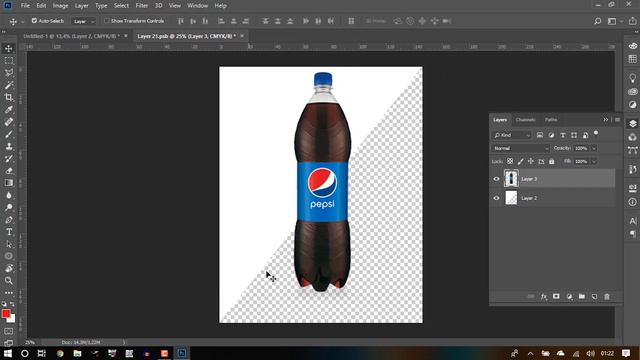The height and width of the screenshot is (360, 640).
Task: Create a new group folder icon
Action: coord(582,296)
